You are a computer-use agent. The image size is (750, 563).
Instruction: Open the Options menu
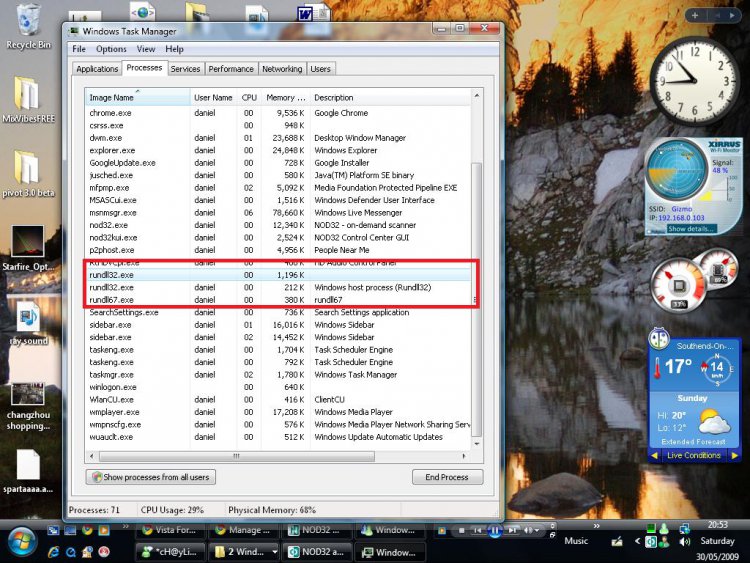click(x=111, y=49)
